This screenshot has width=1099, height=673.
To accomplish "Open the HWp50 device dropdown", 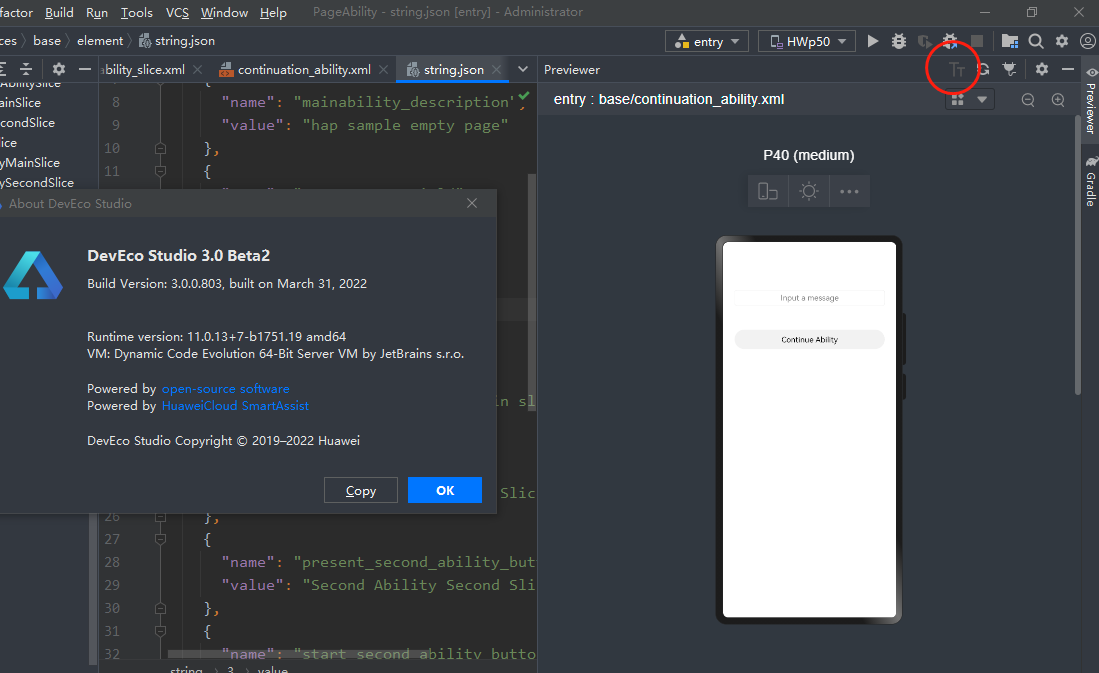I will click(807, 41).
